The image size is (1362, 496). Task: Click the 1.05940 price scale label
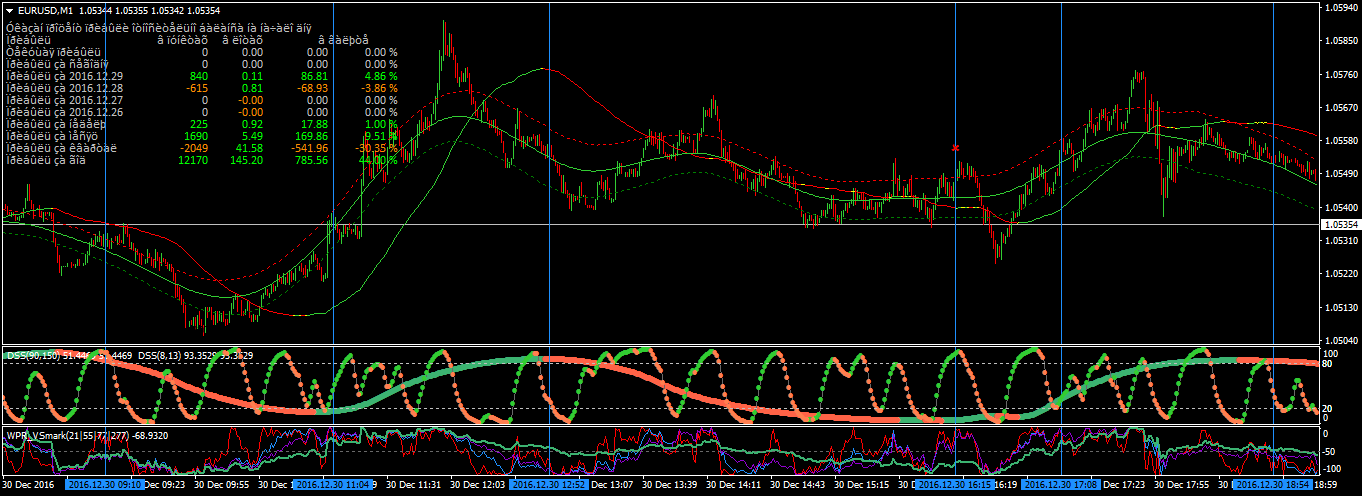pyautogui.click(x=1340, y=8)
